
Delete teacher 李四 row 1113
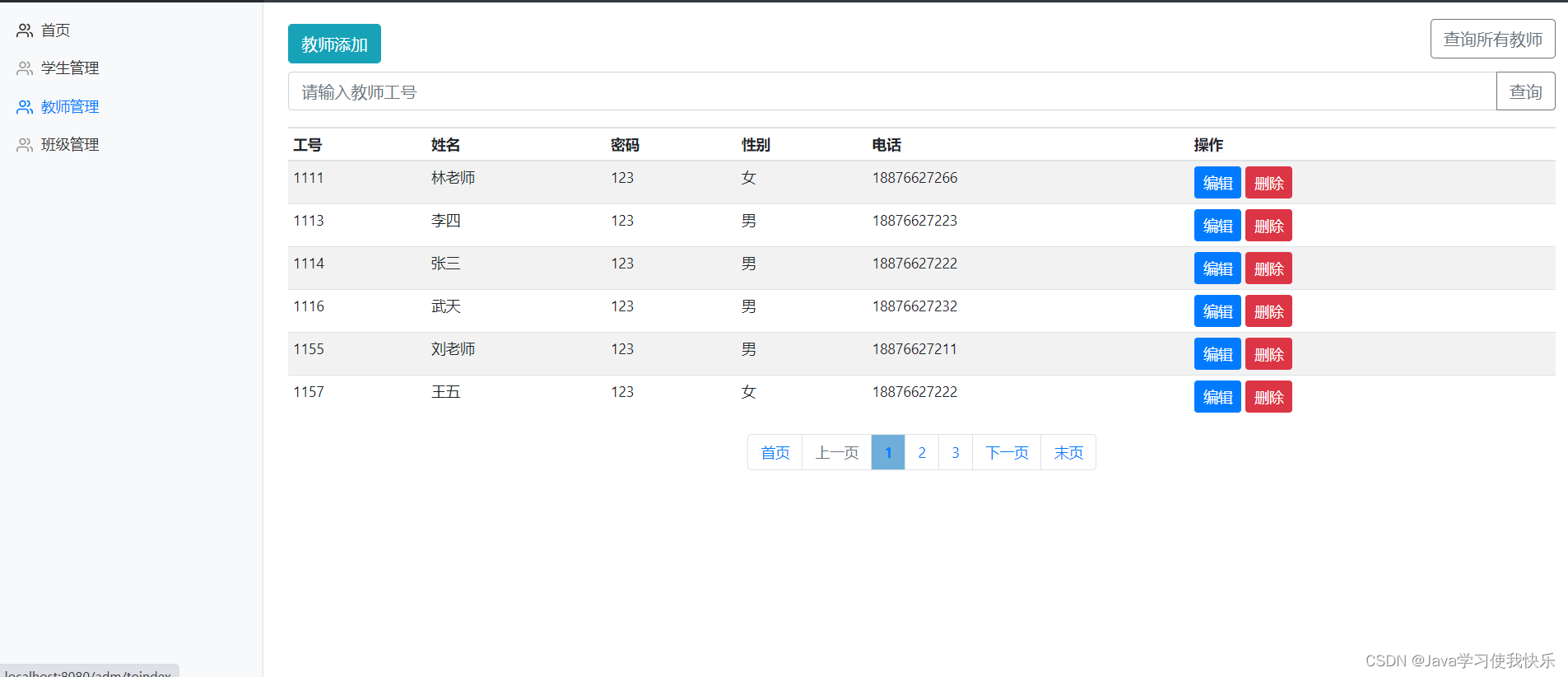[x=1268, y=226]
